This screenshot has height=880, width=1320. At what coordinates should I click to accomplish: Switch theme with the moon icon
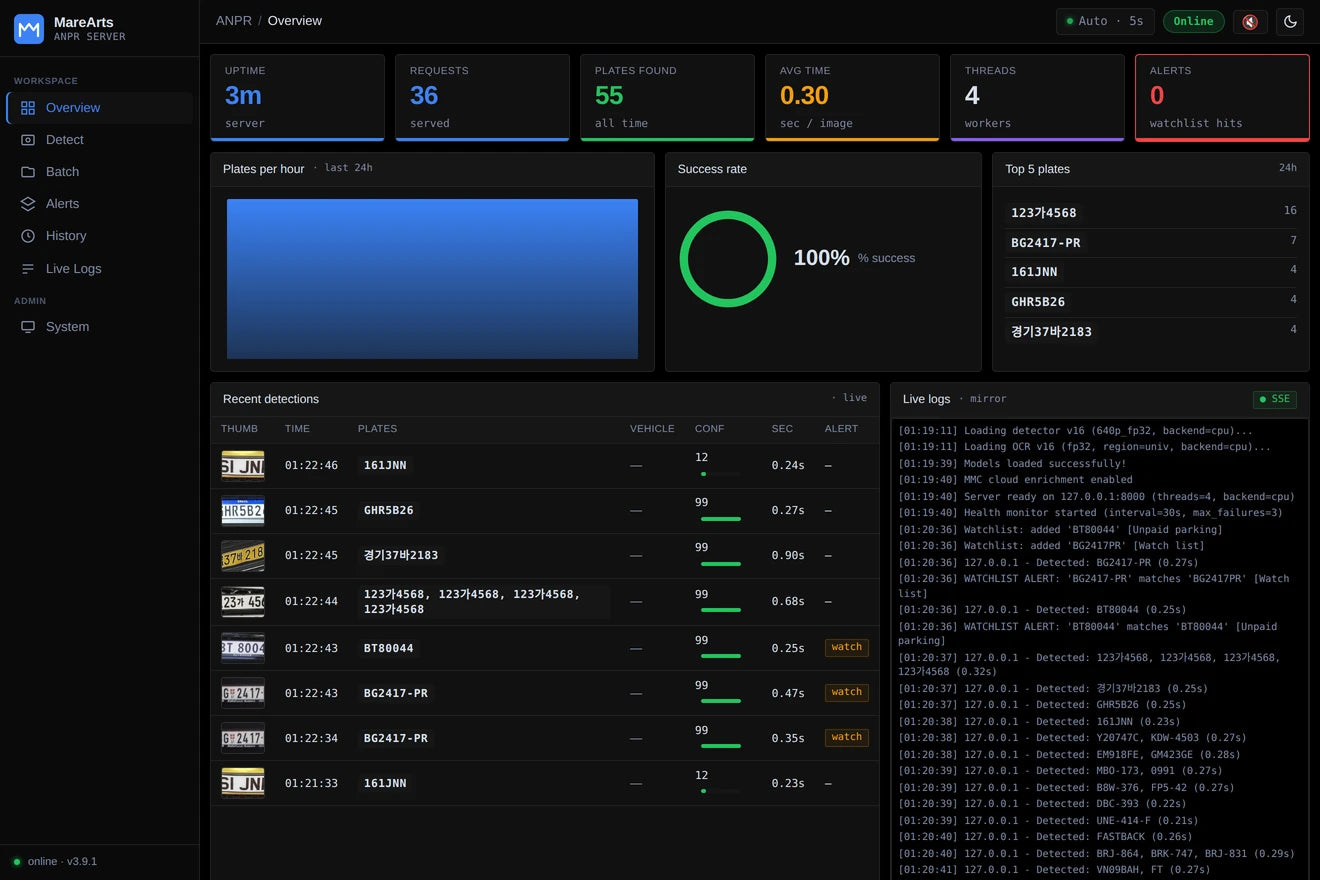tap(1290, 21)
